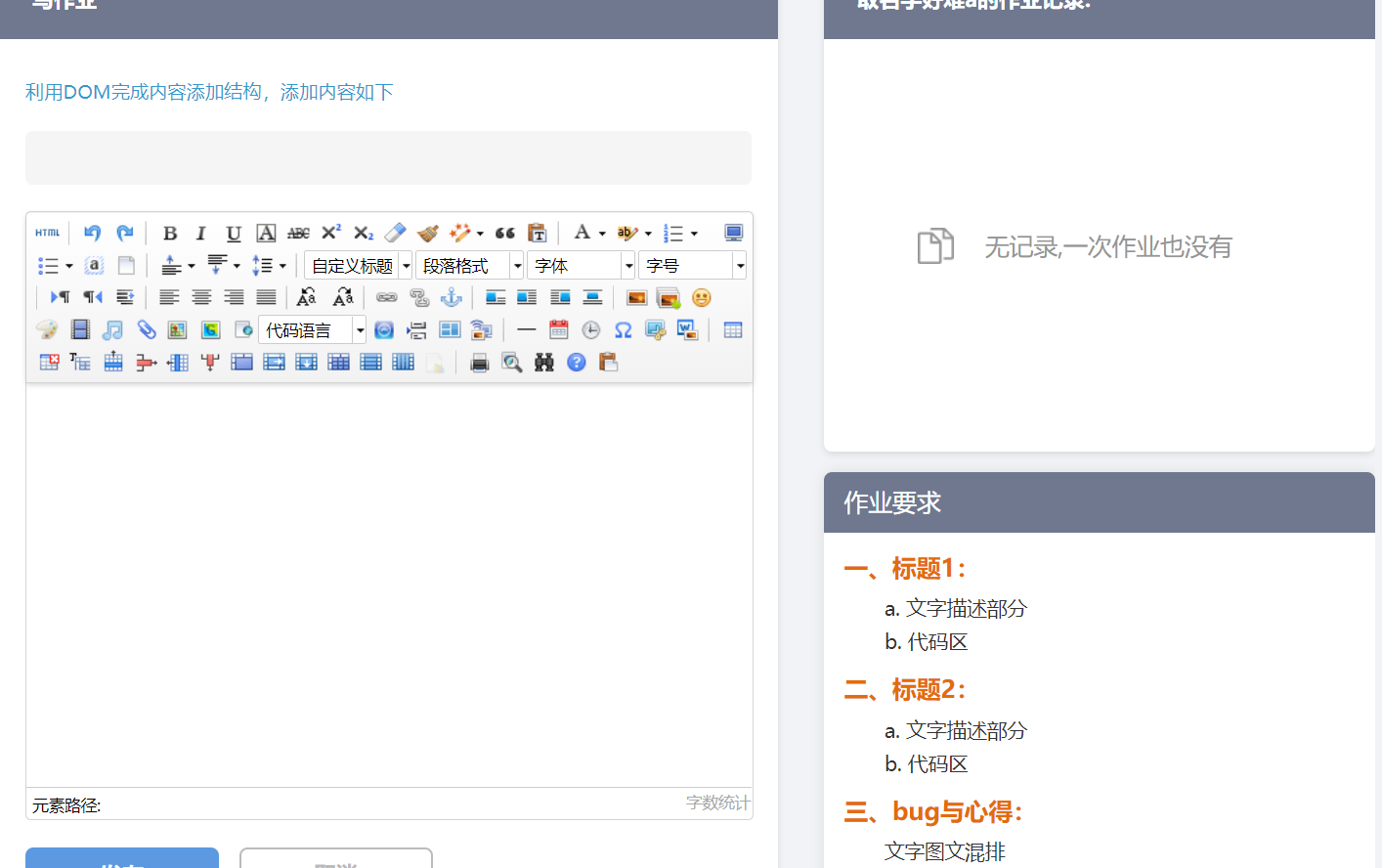Viewport: 1382px width, 868px height.
Task: Toggle underline formatting
Action: (234, 233)
